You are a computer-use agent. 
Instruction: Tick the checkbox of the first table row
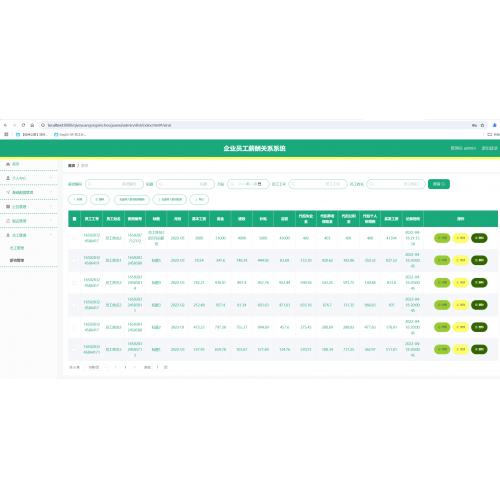pyautogui.click(x=74, y=238)
